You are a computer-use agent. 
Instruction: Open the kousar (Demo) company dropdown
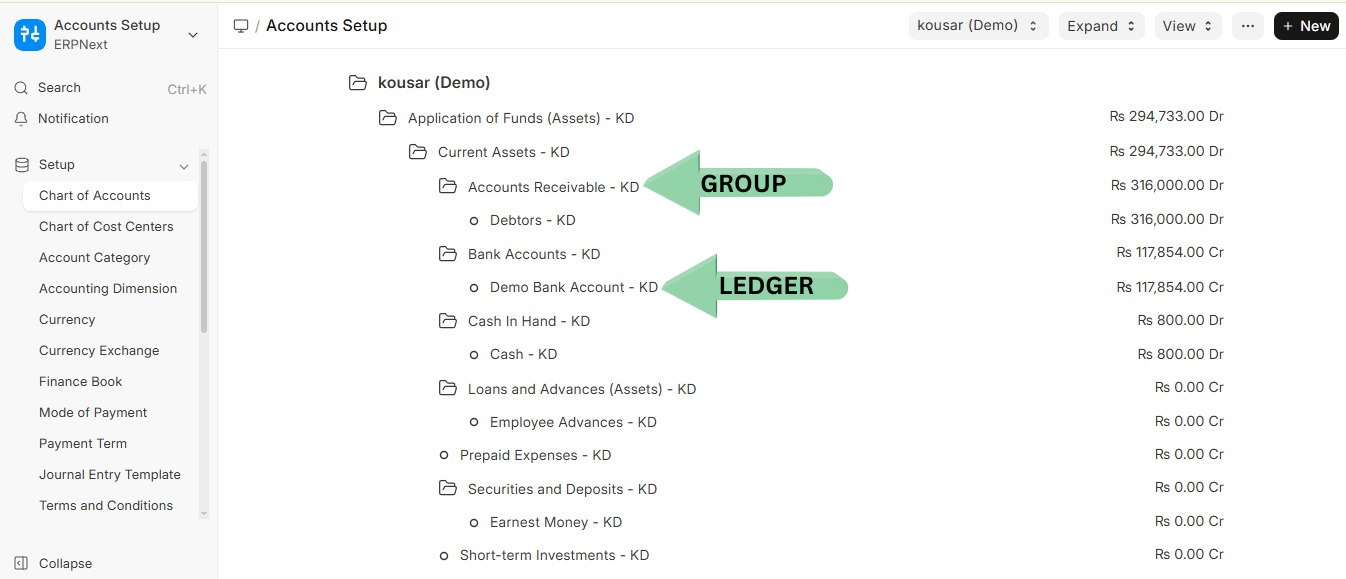(x=978, y=26)
